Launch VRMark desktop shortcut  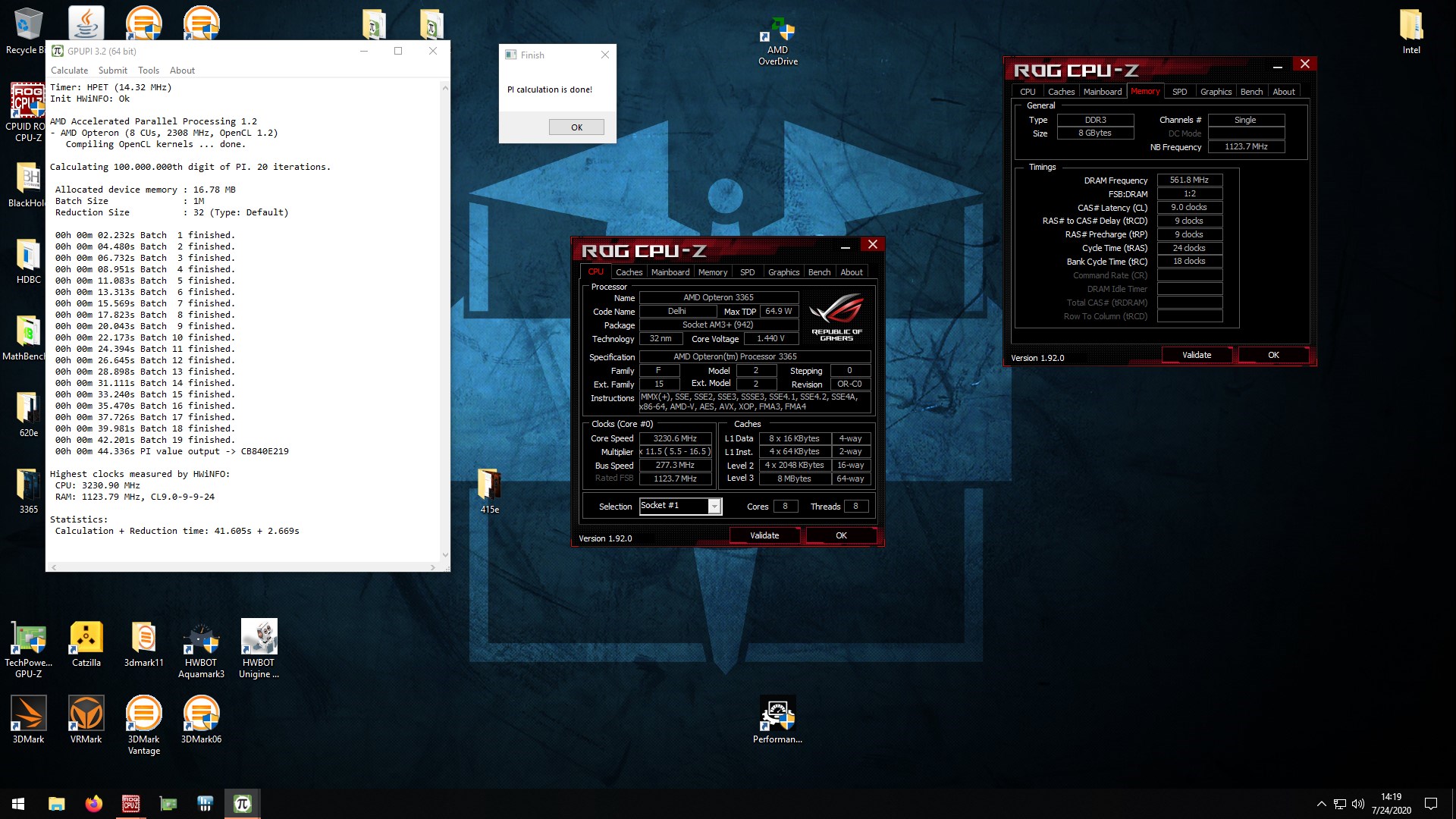point(86,720)
